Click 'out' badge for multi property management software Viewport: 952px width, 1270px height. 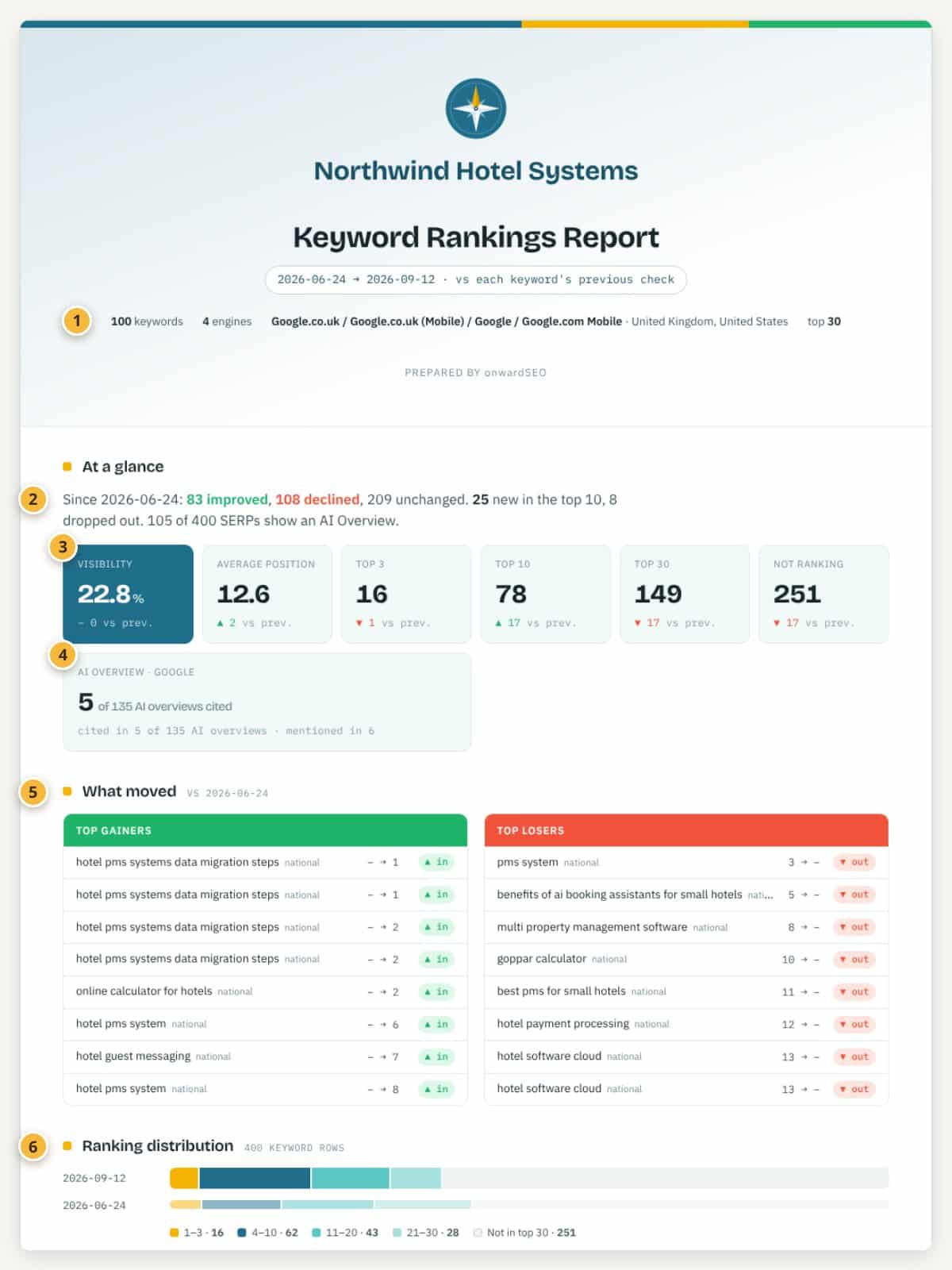pos(854,927)
